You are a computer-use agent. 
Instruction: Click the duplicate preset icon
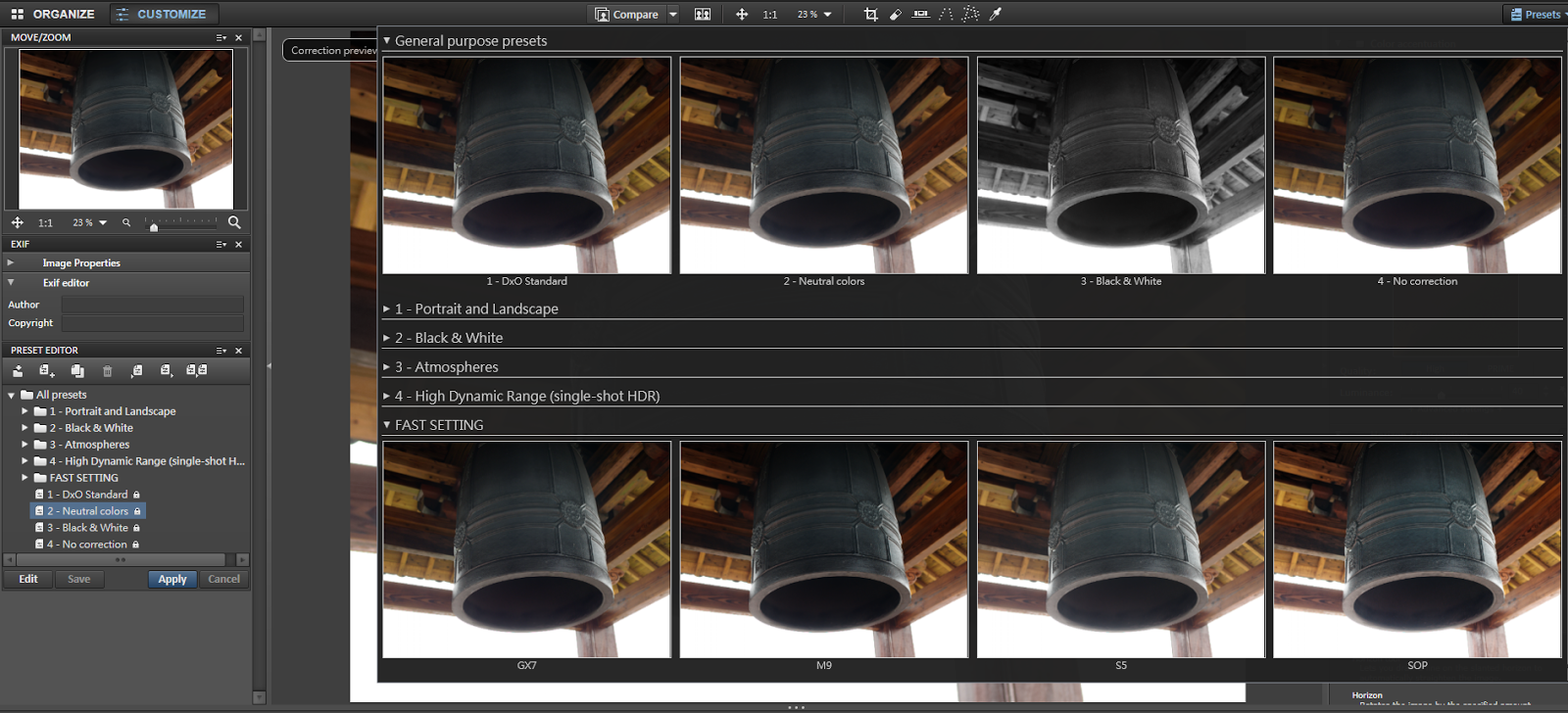click(x=77, y=370)
